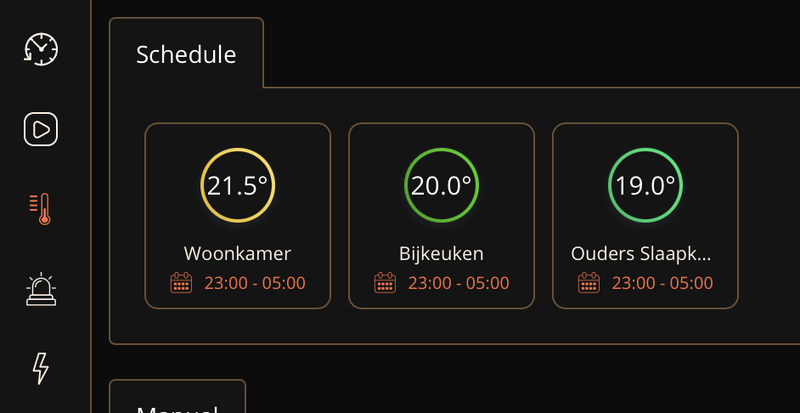Click the play scenes sidebar icon
Screen dimensions: 800x413
[41, 129]
